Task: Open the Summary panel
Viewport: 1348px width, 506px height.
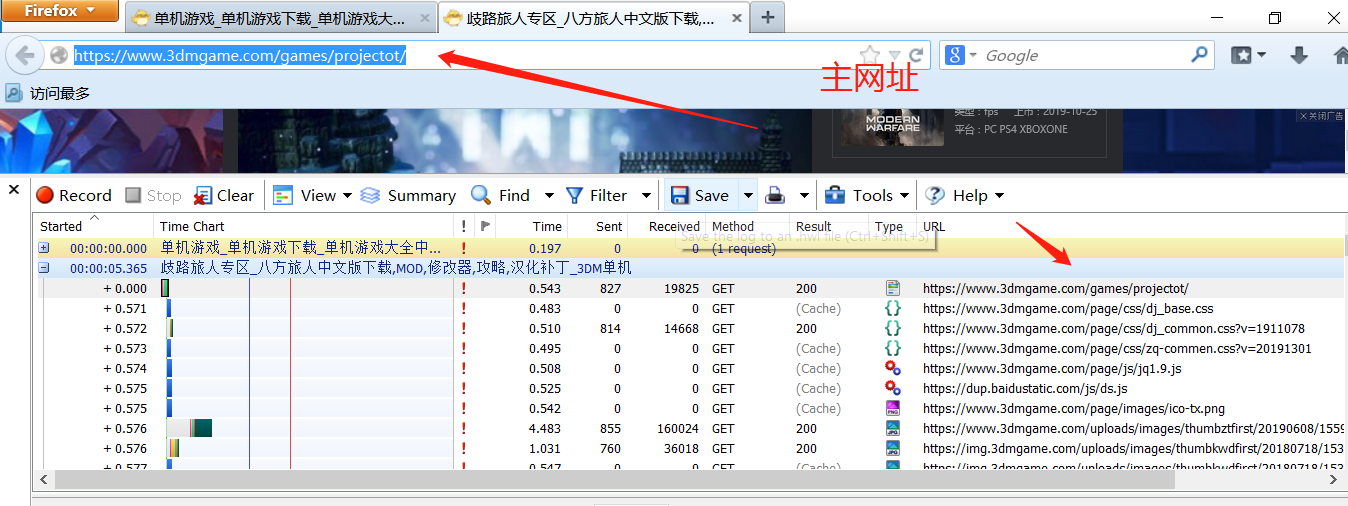Action: click(x=408, y=195)
